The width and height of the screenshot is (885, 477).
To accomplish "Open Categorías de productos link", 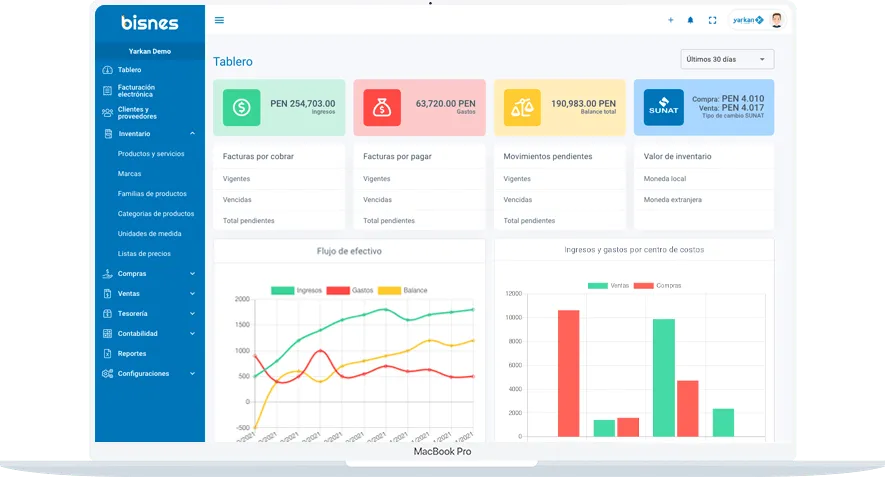I will point(156,213).
